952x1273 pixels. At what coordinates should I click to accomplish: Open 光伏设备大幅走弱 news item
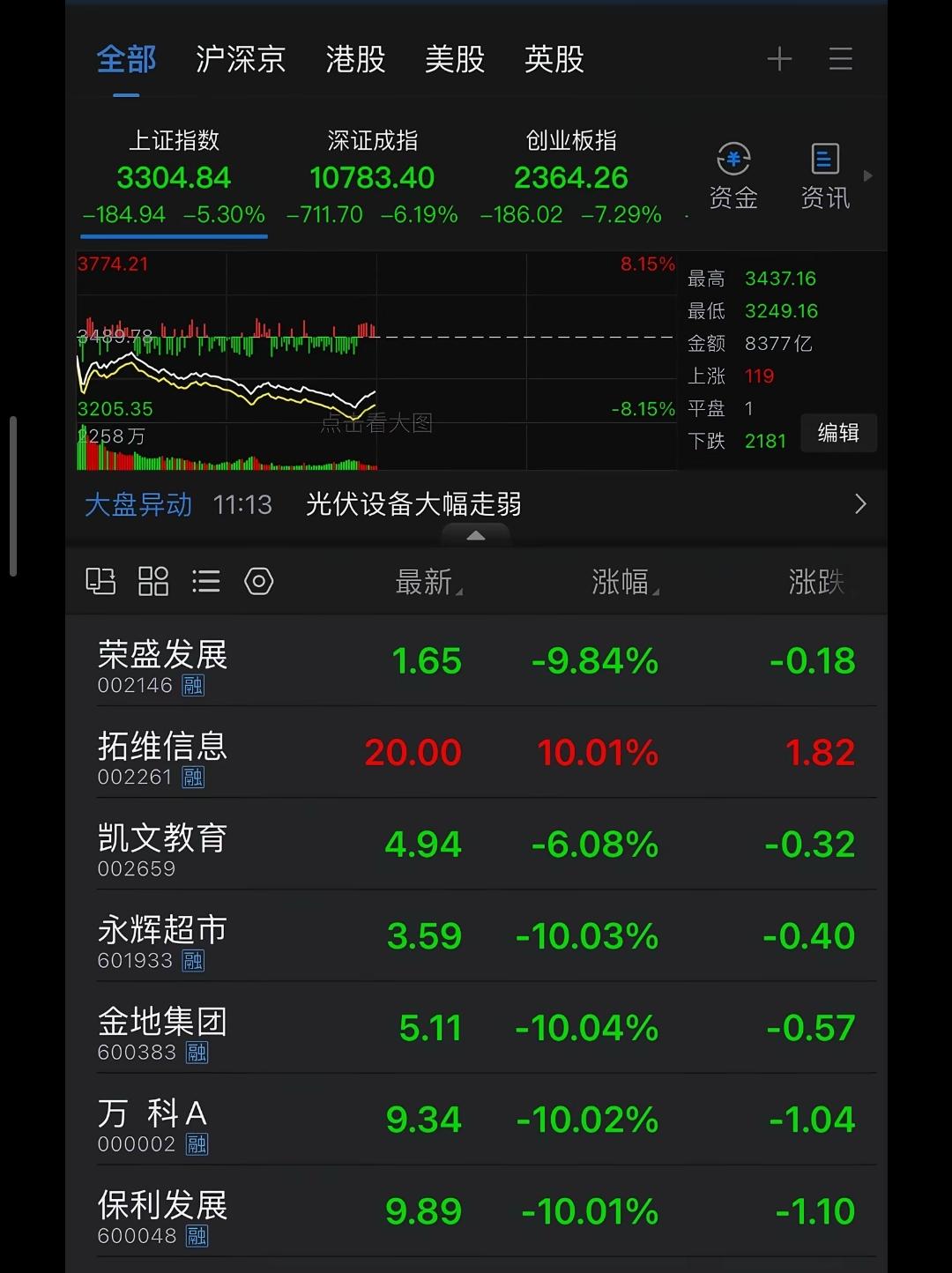(413, 504)
